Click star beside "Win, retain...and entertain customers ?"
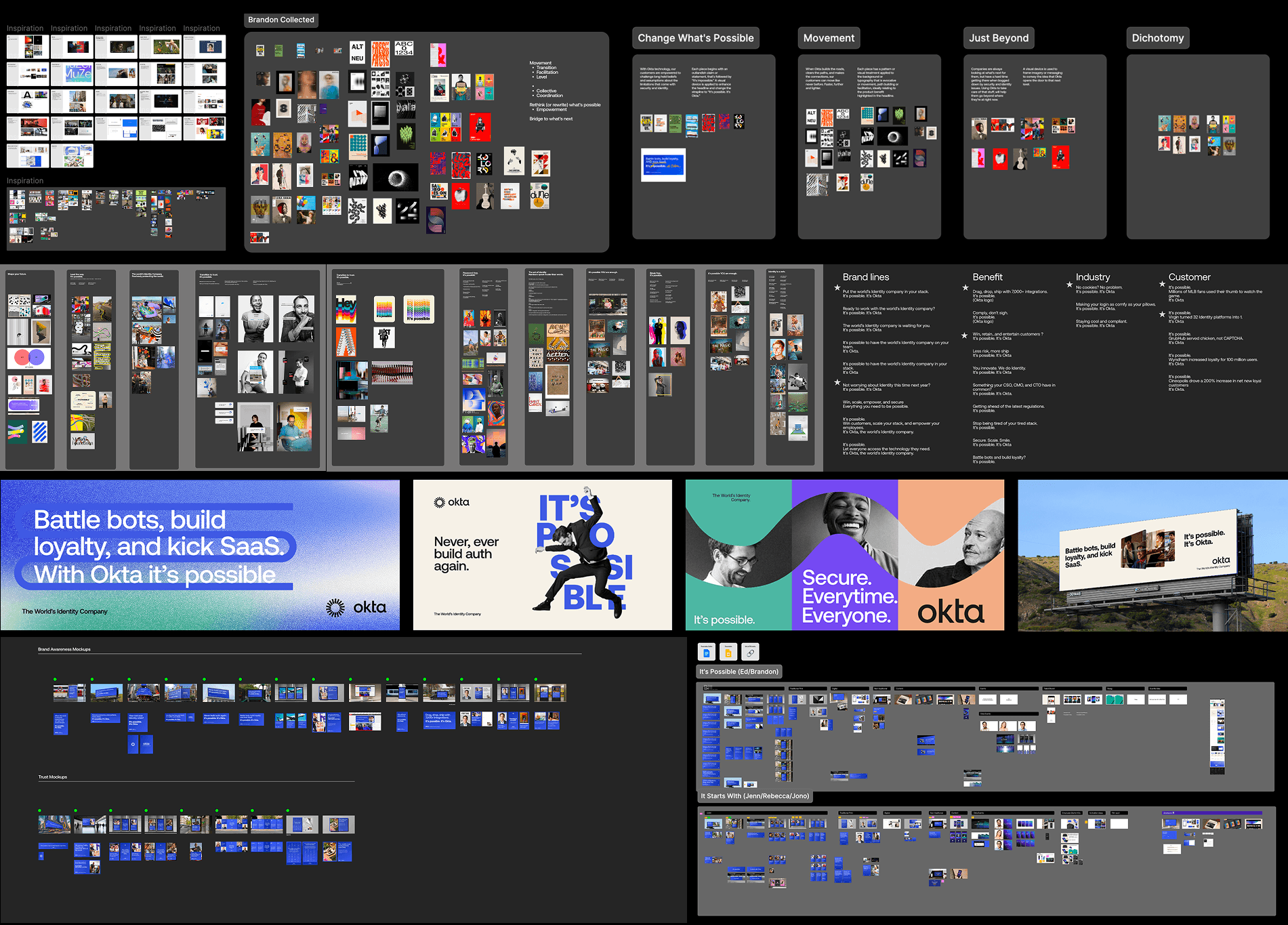This screenshot has height=925, width=1288. click(x=965, y=335)
